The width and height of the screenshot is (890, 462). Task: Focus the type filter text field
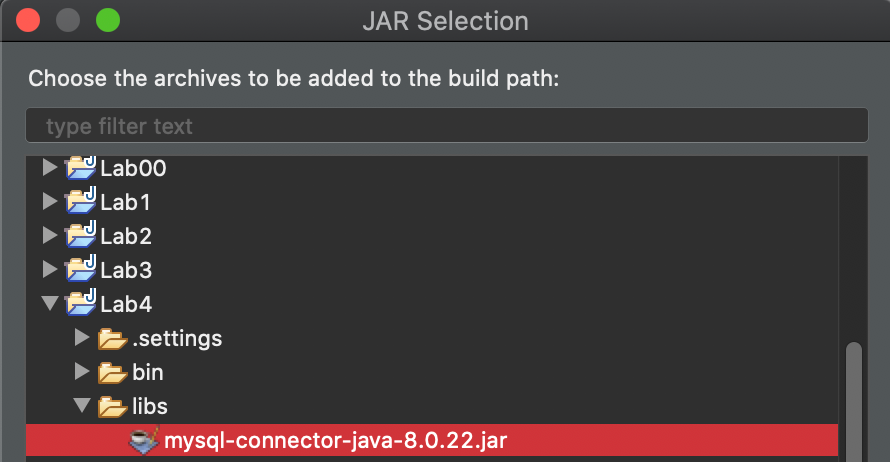(446, 127)
